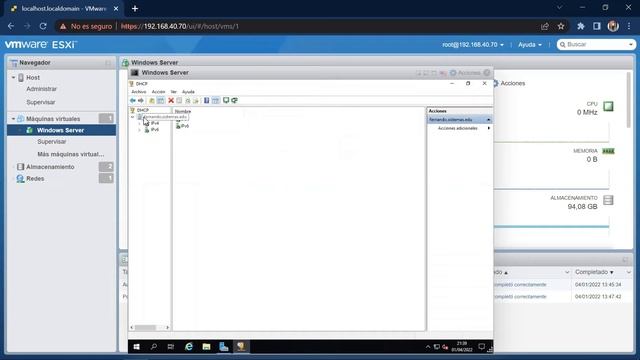Click the Navegador panel collapse icon
Image resolution: width=640 pixels, height=360 pixels.
pyautogui.click(x=108, y=63)
